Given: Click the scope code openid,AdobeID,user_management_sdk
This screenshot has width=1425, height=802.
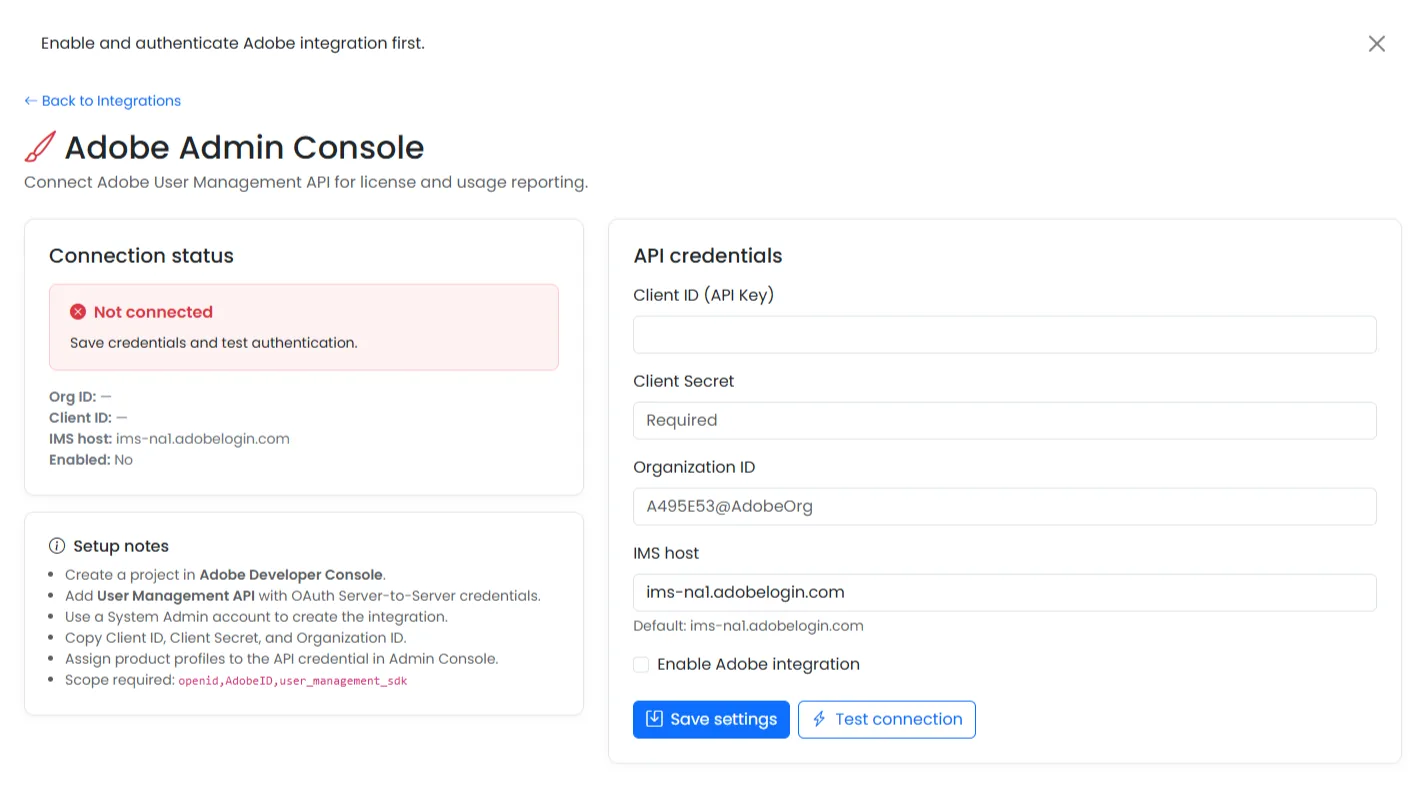Looking at the screenshot, I should 293,681.
